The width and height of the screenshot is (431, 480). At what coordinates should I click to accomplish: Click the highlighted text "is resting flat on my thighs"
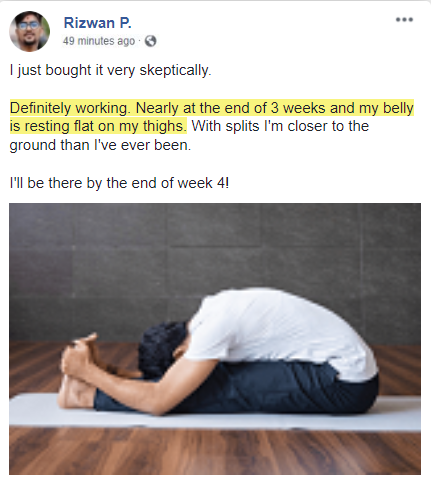point(98,126)
